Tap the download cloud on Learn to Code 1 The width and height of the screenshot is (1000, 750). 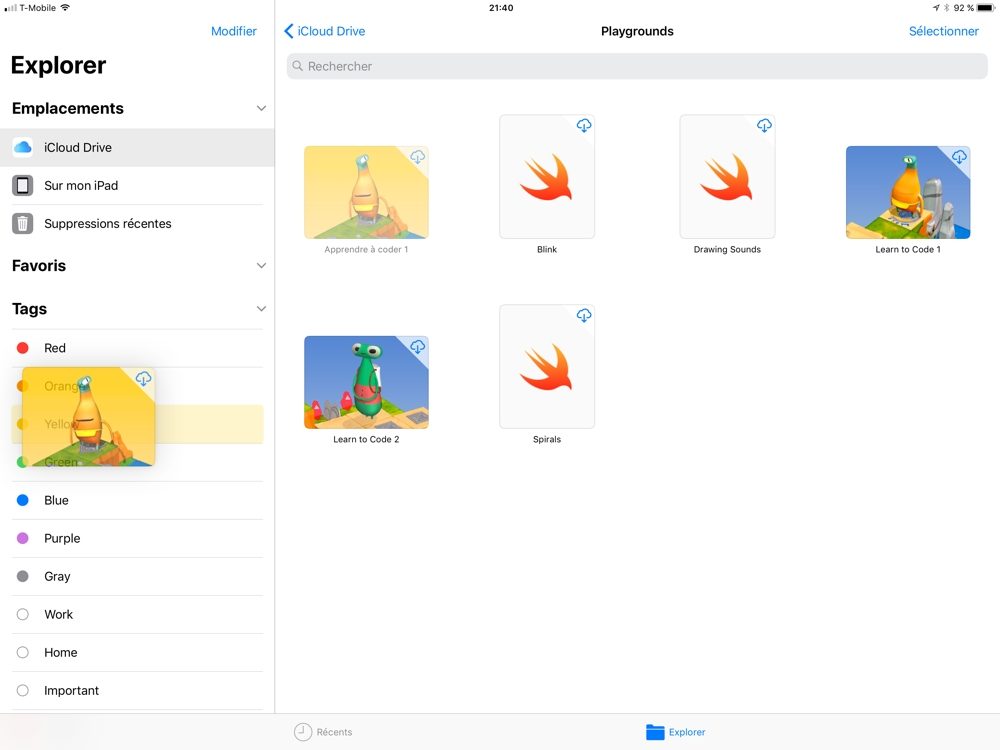click(x=959, y=156)
